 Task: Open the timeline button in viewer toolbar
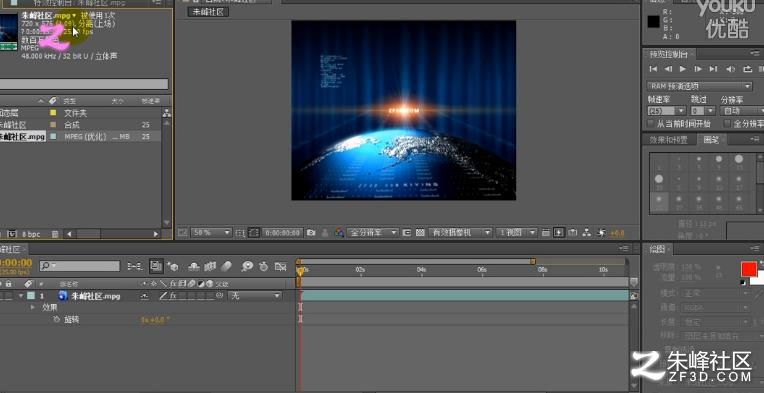tap(573, 233)
